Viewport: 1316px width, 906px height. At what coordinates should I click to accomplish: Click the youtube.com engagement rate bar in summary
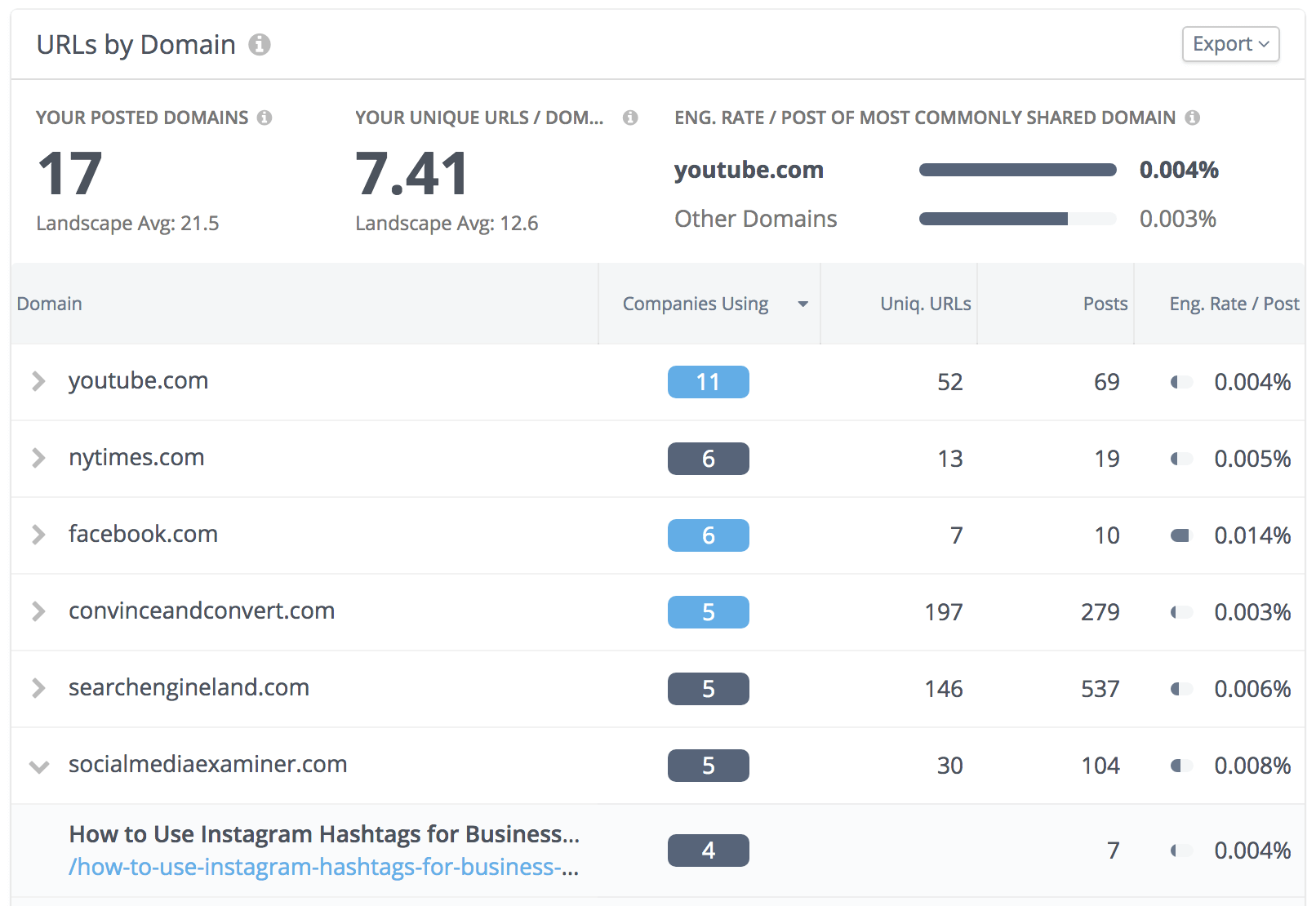click(x=1017, y=170)
